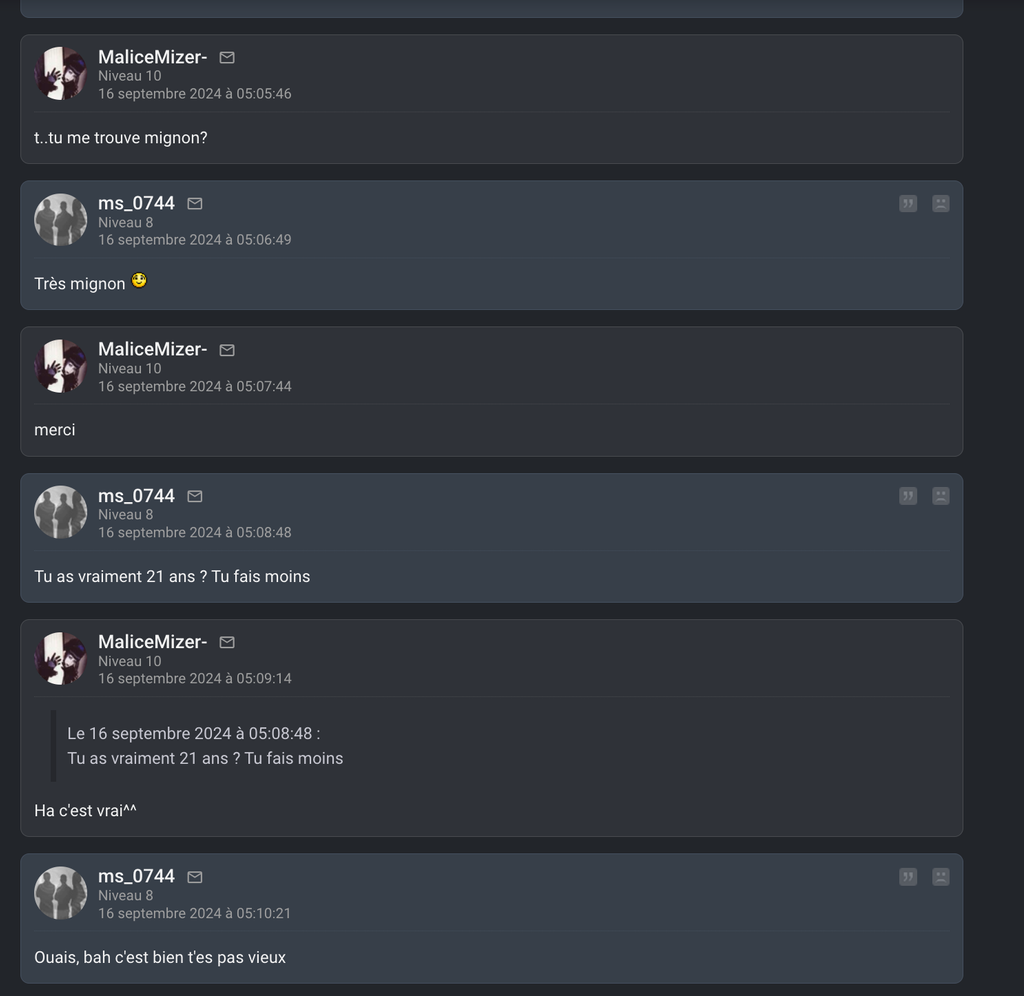
Task: Quote the post asking Tu as vraiment 21 ans
Action: pyautogui.click(x=908, y=496)
